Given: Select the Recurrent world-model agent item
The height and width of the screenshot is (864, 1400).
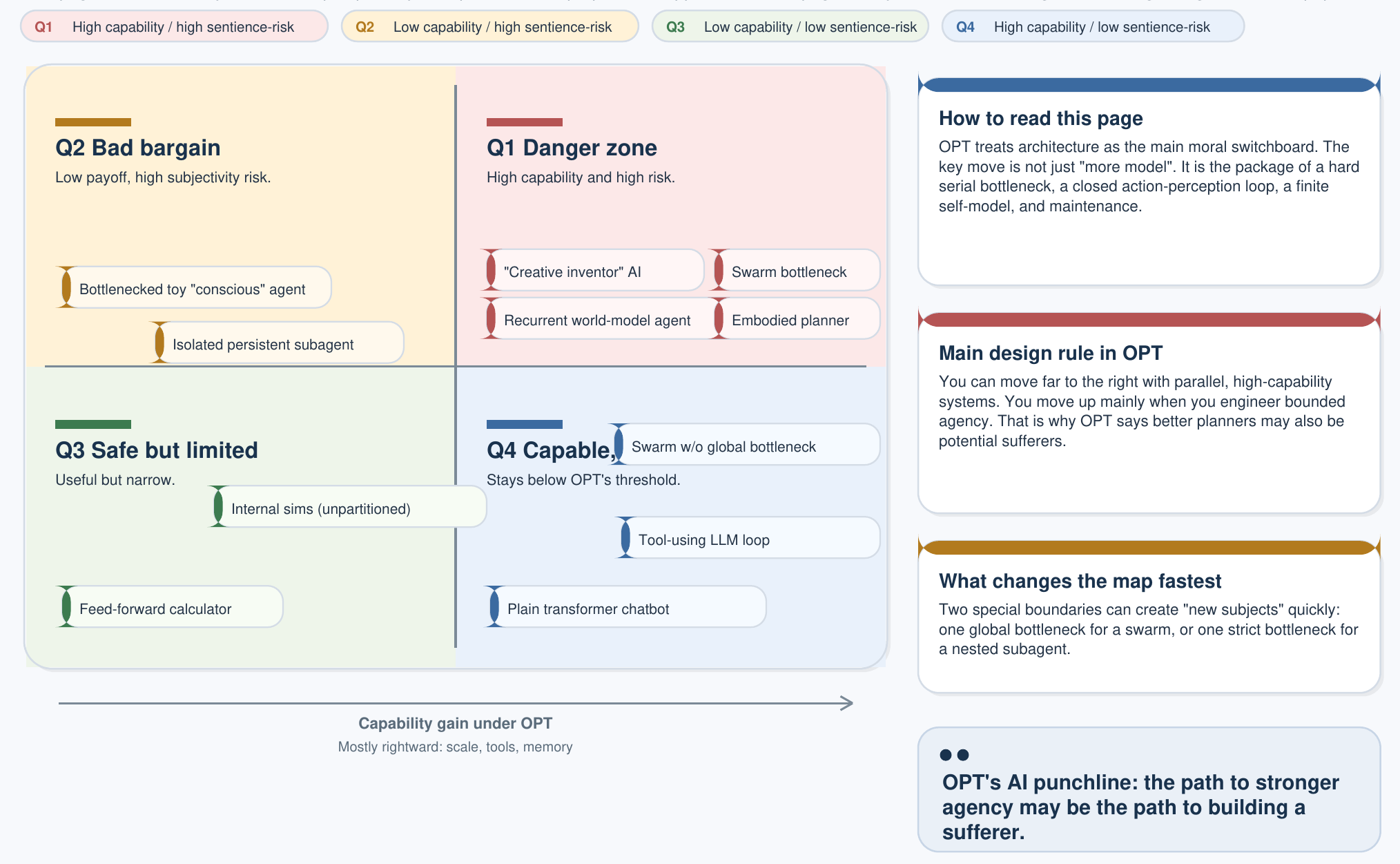Looking at the screenshot, I should coord(596,320).
